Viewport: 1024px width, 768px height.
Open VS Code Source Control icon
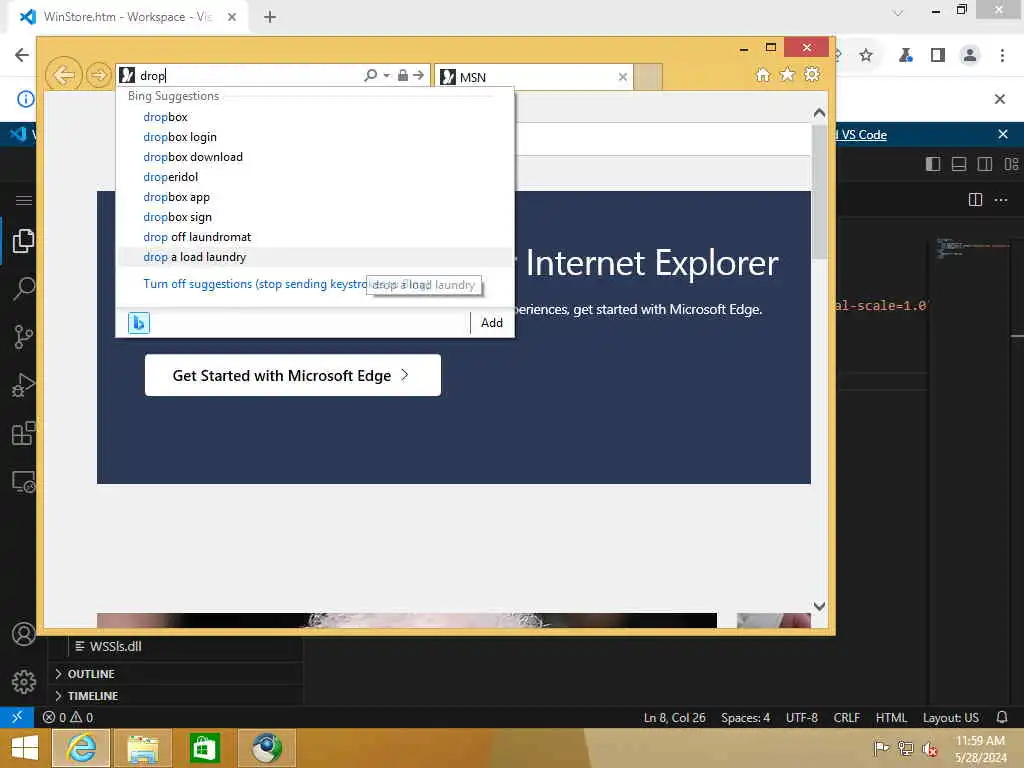tap(24, 337)
